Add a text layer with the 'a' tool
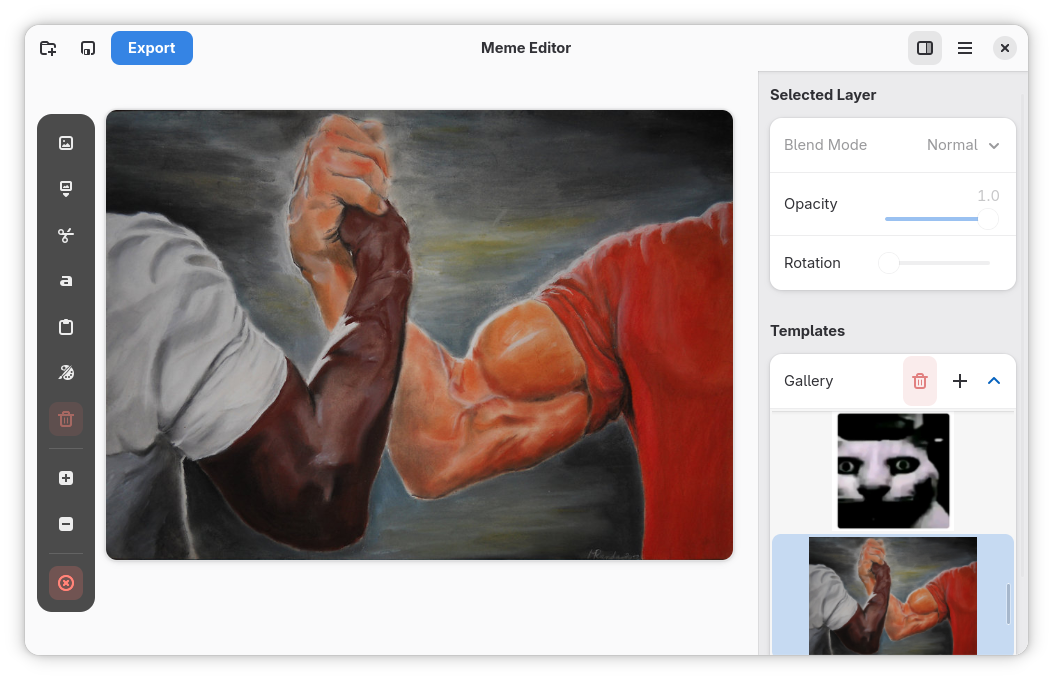This screenshot has width=1053, height=680. [x=66, y=281]
